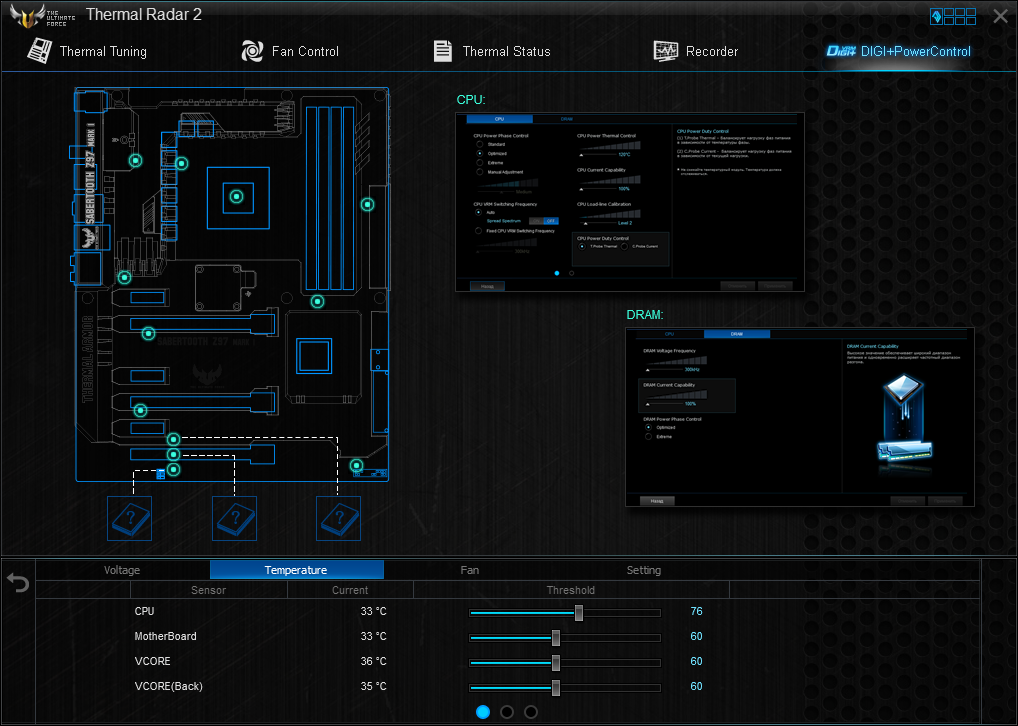Select sensor dot linked to the rightmost unknown device
Image resolution: width=1018 pixels, height=726 pixels.
173,440
